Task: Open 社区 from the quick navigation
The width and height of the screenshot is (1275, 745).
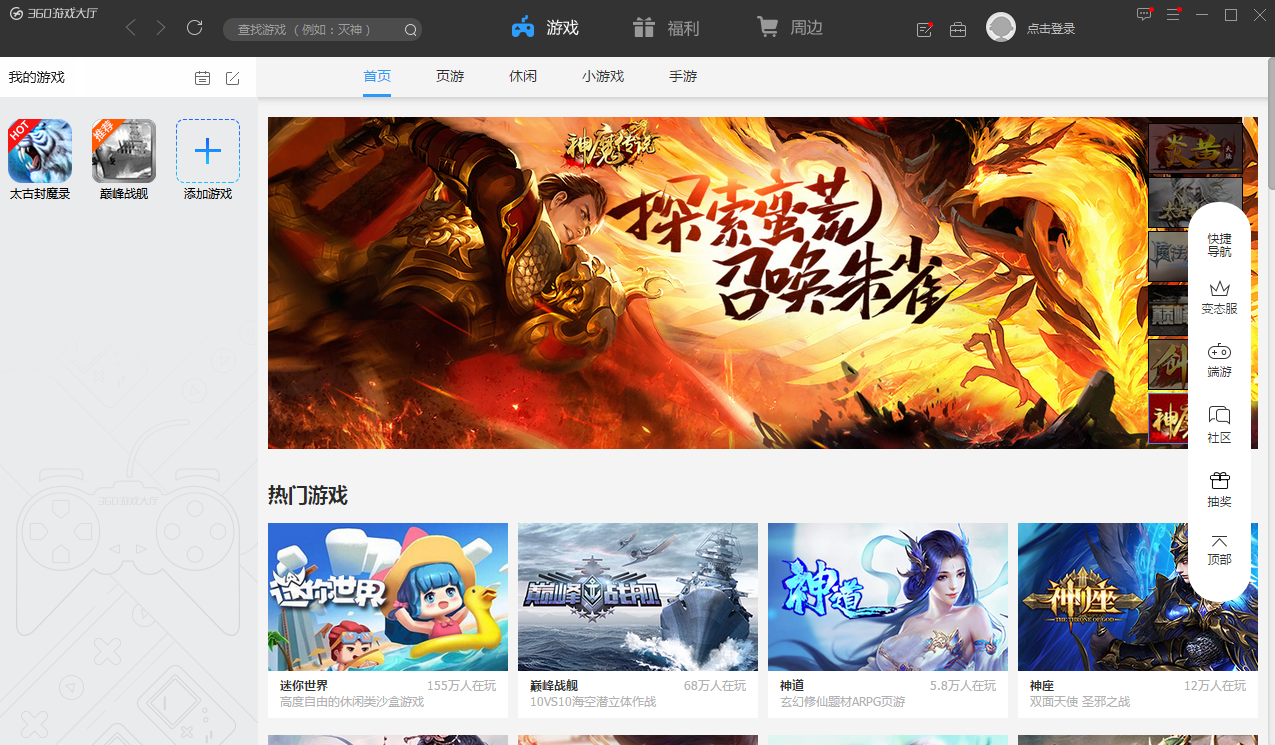Action: coord(1219,425)
